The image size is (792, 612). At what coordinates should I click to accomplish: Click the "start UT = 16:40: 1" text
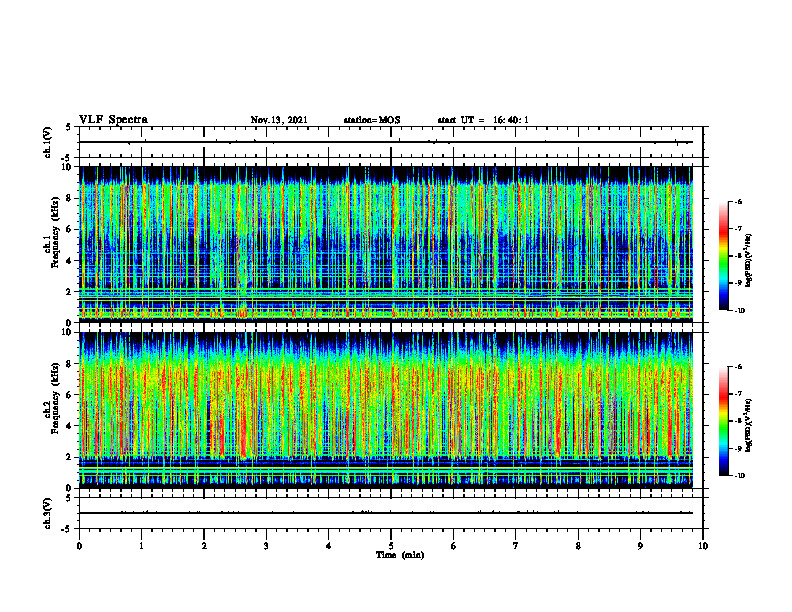point(483,120)
